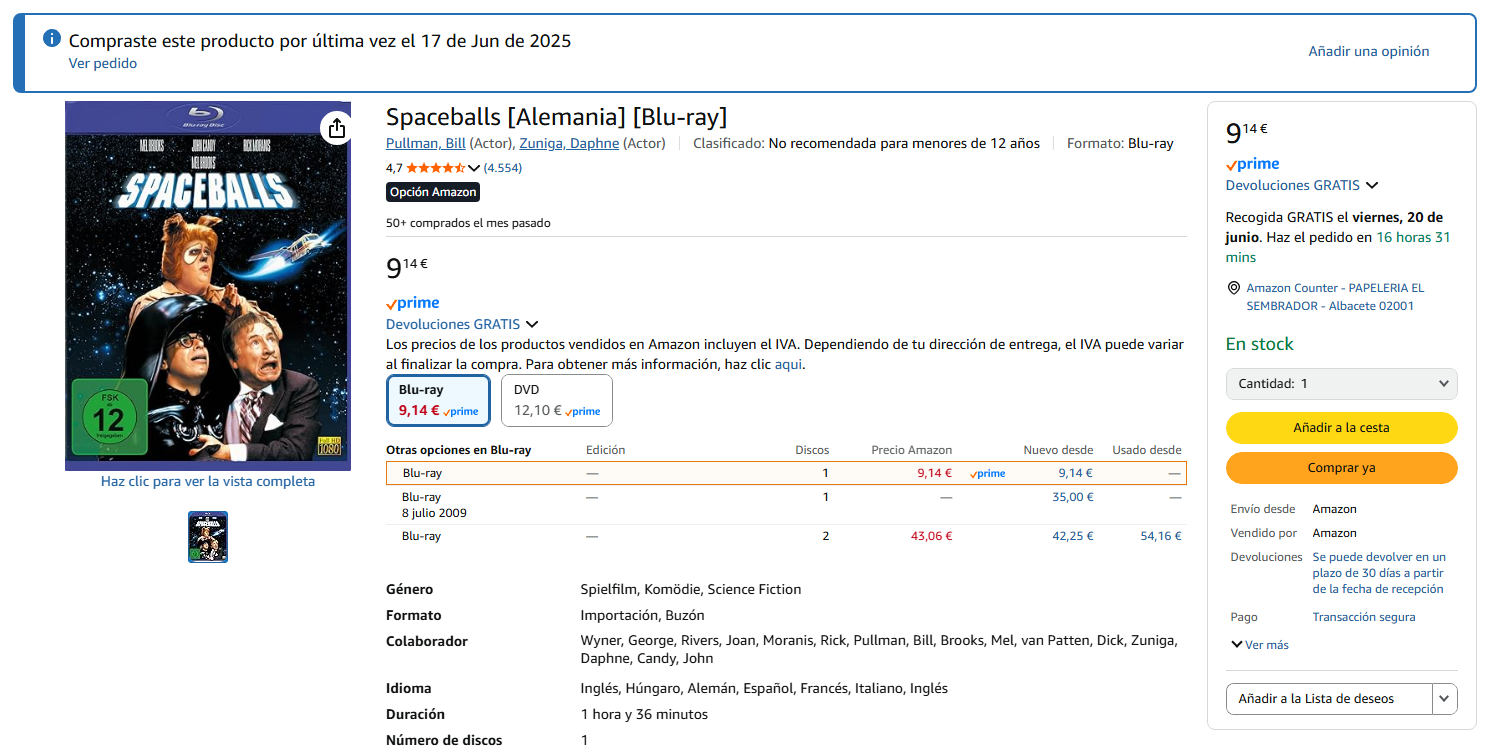Click Añadir una opinión link

click(1369, 51)
